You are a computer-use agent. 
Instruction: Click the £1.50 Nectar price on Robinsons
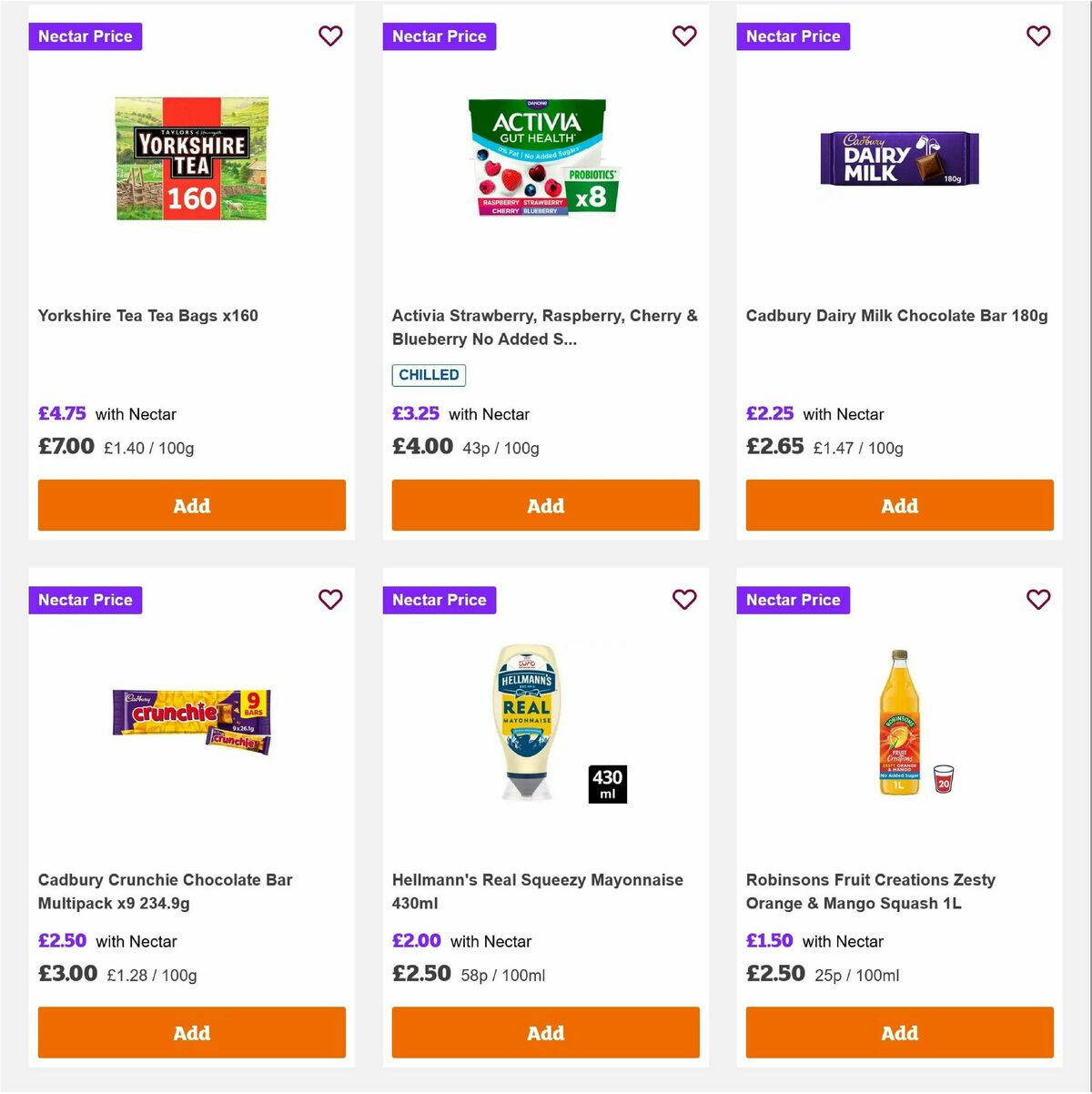point(770,941)
